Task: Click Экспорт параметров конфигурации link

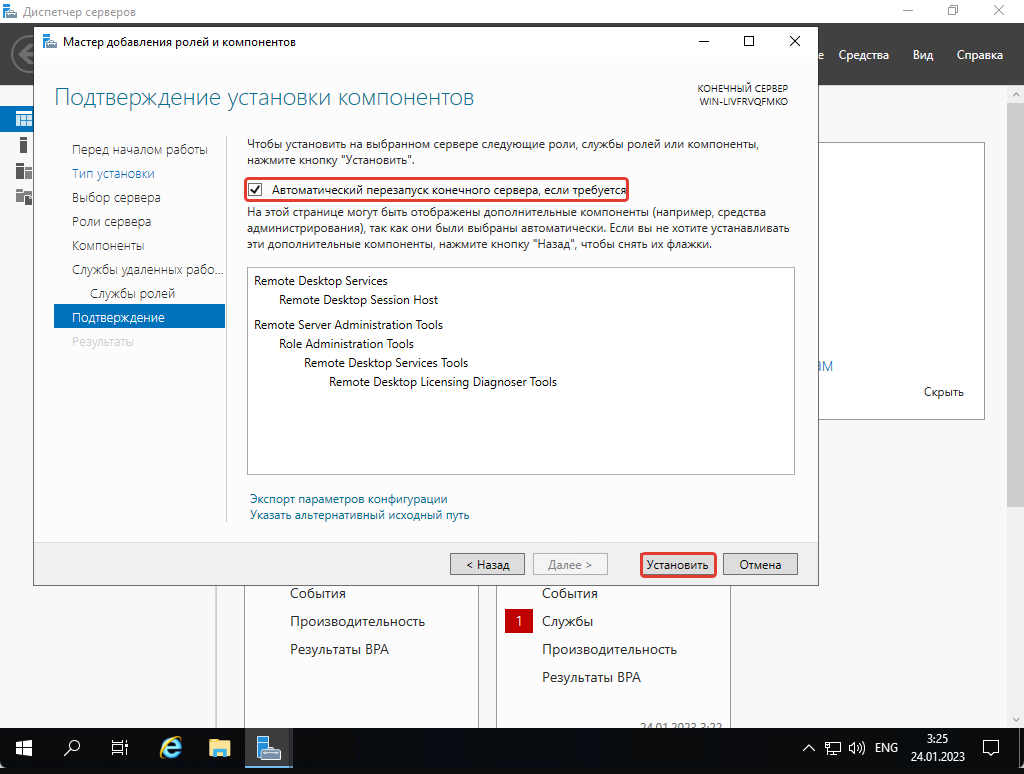Action: click(x=348, y=499)
